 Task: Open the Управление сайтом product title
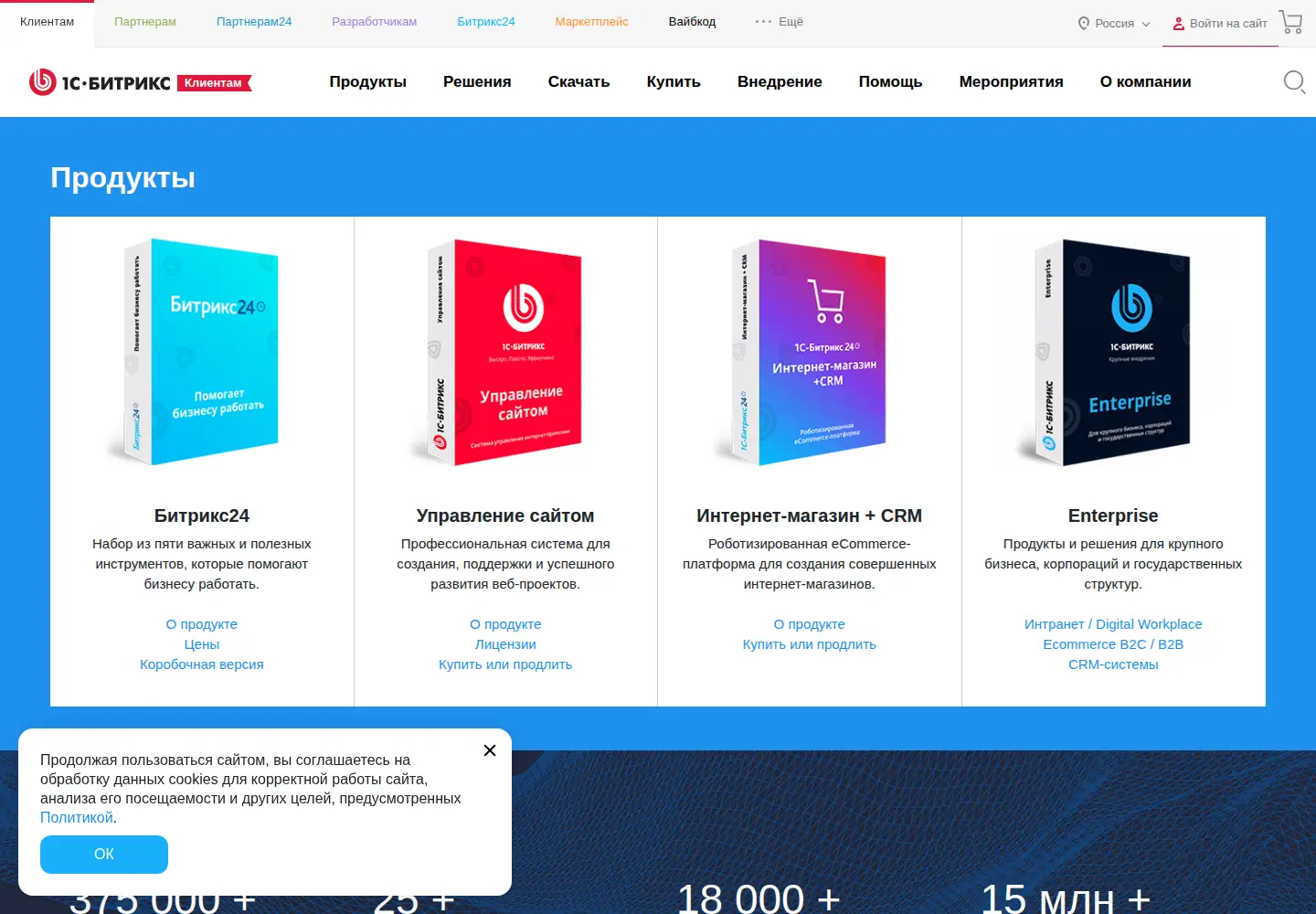(505, 515)
